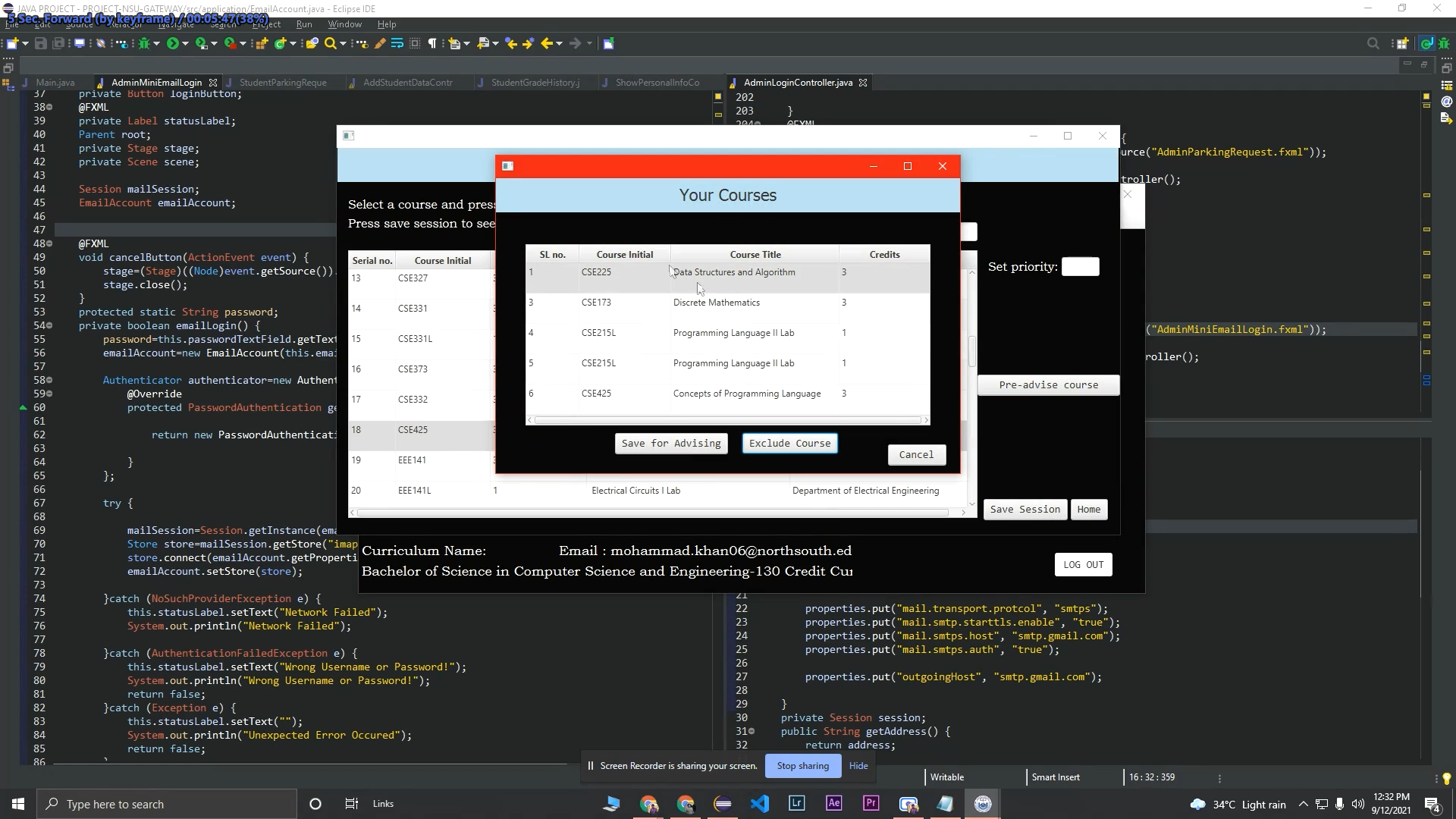Switch to the Main.java editor tab
Viewport: 1456px width, 819px height.
(x=55, y=83)
